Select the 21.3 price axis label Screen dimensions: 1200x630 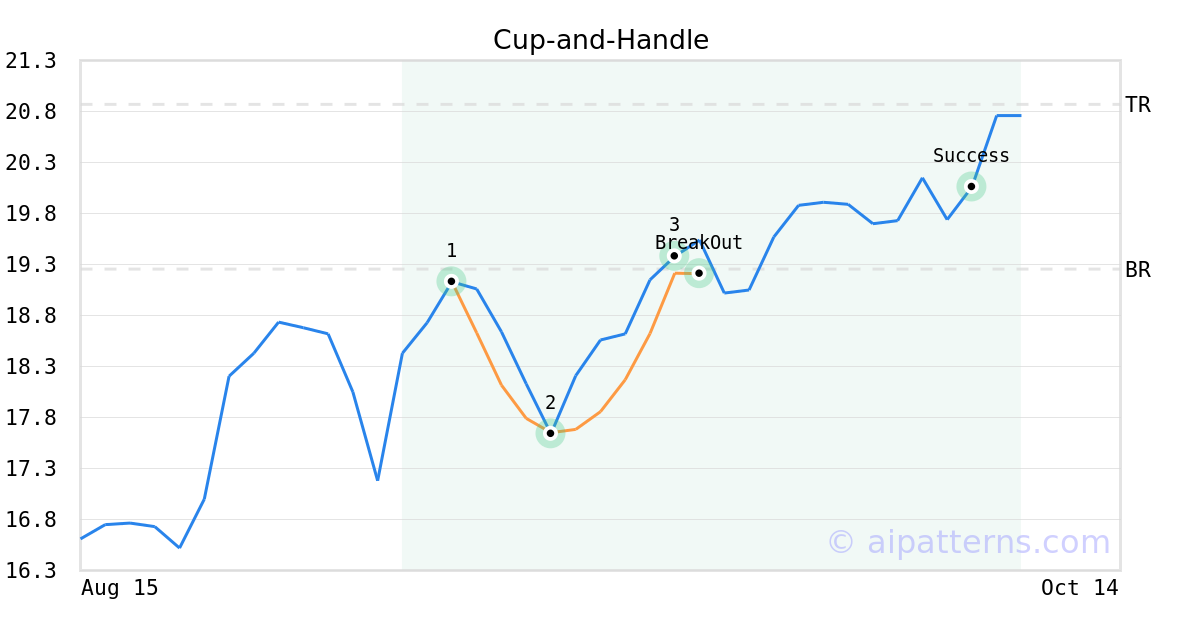click(31, 61)
